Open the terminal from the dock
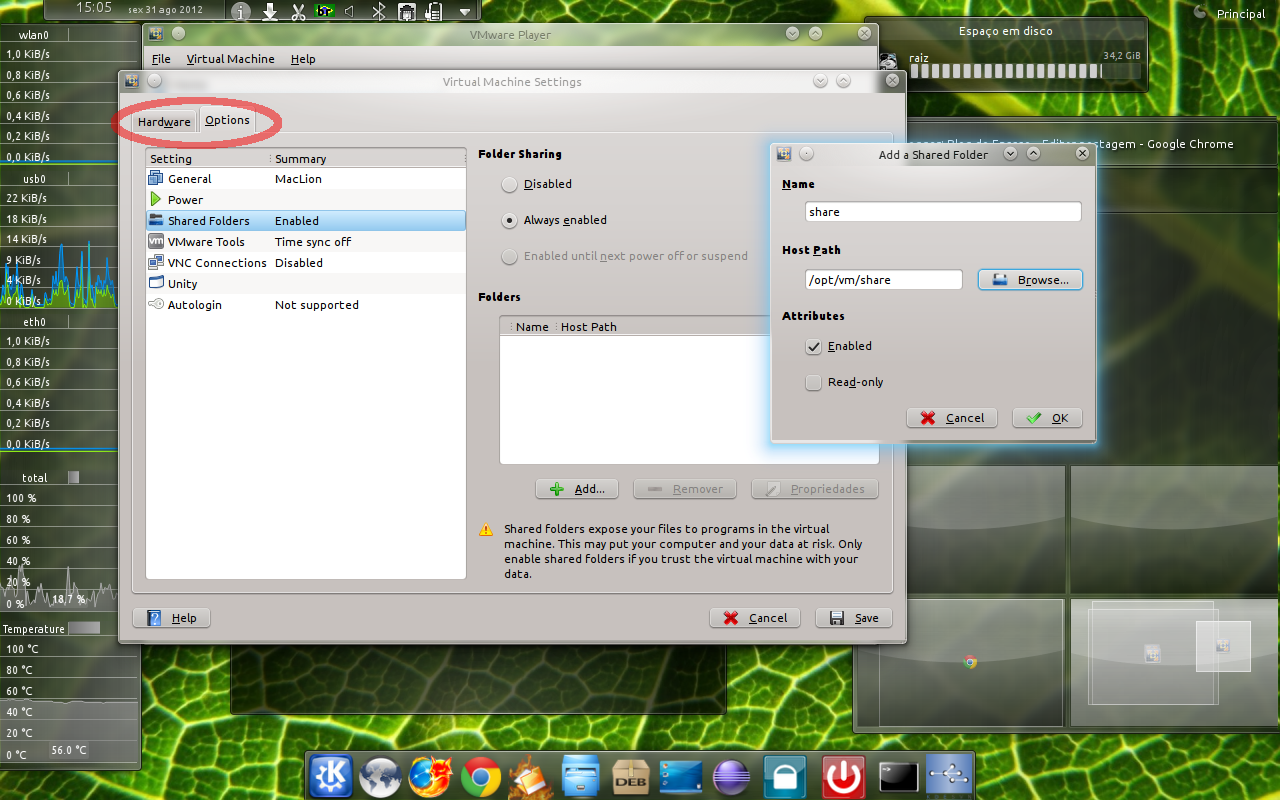This screenshot has width=1280, height=800. point(898,776)
